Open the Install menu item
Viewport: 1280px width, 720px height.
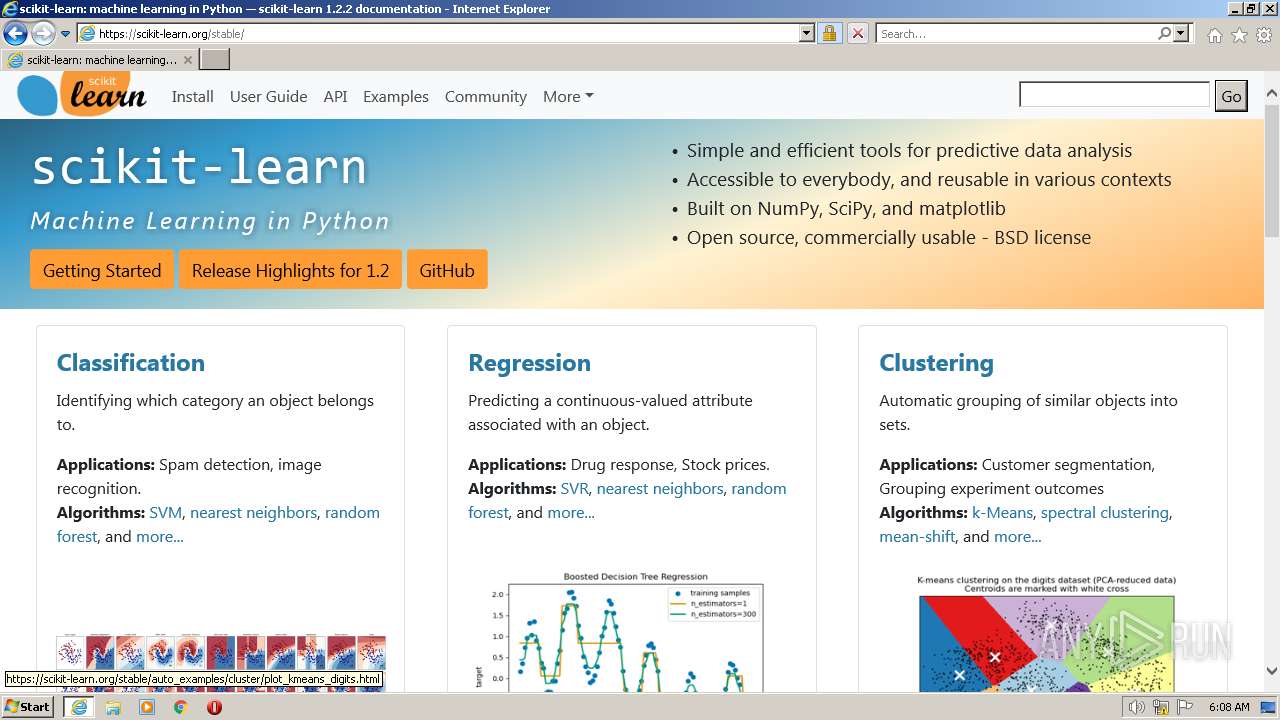193,97
